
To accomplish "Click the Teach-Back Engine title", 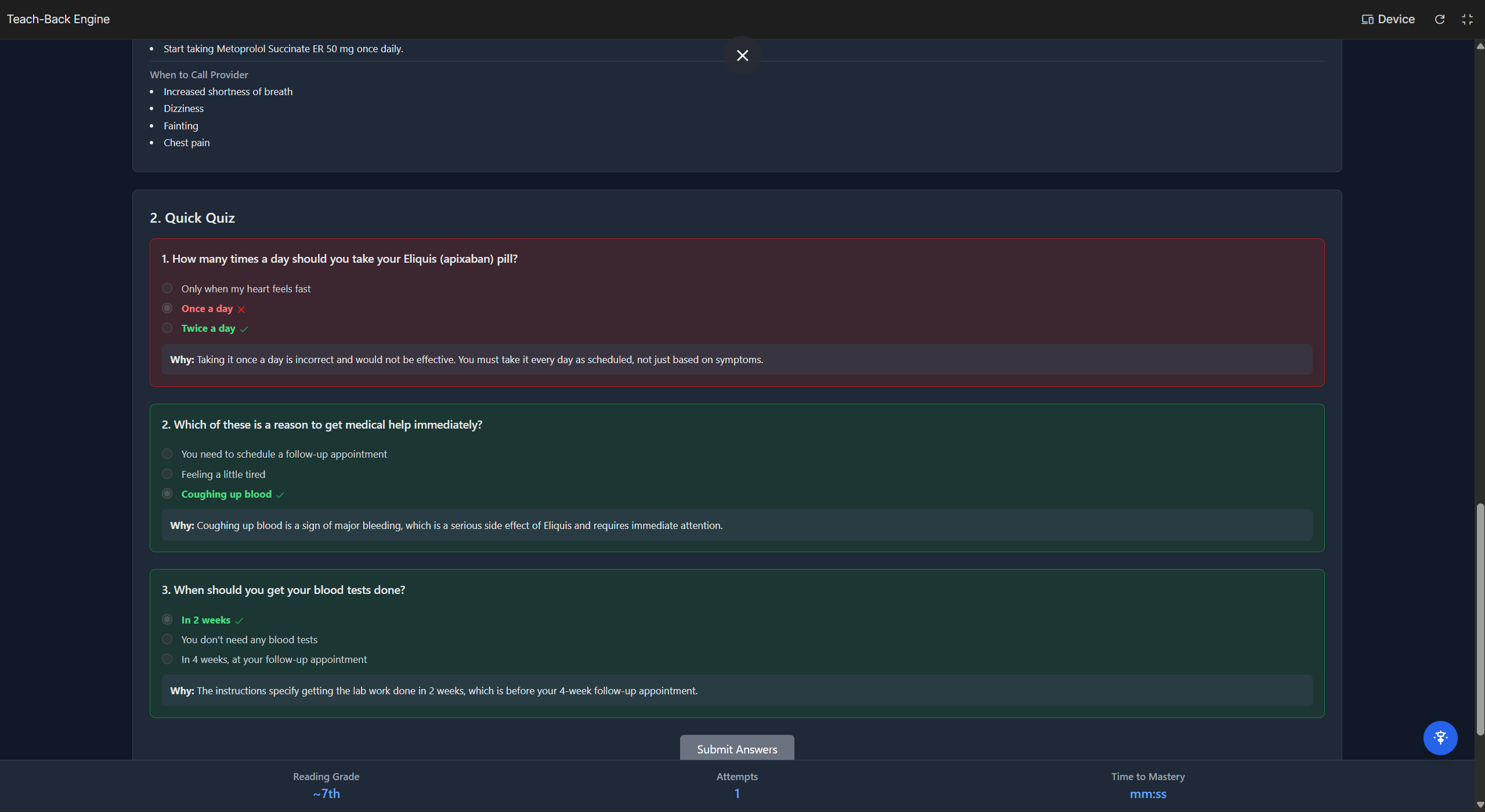I will pyautogui.click(x=58, y=19).
